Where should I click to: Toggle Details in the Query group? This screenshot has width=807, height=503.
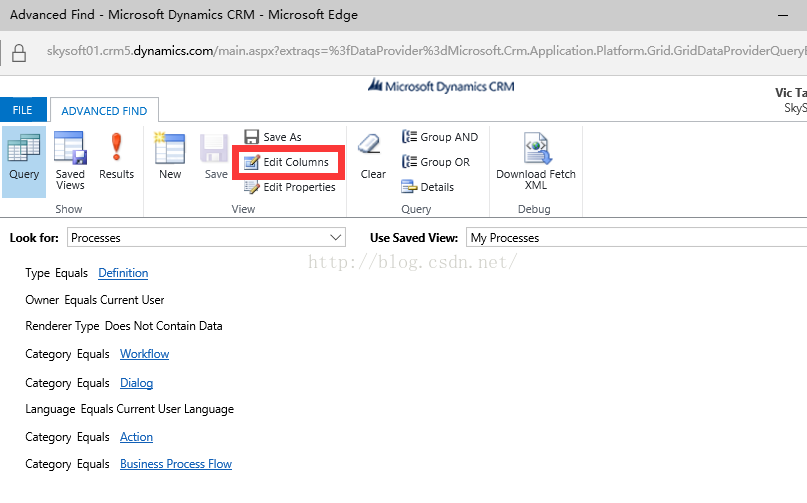(x=428, y=187)
